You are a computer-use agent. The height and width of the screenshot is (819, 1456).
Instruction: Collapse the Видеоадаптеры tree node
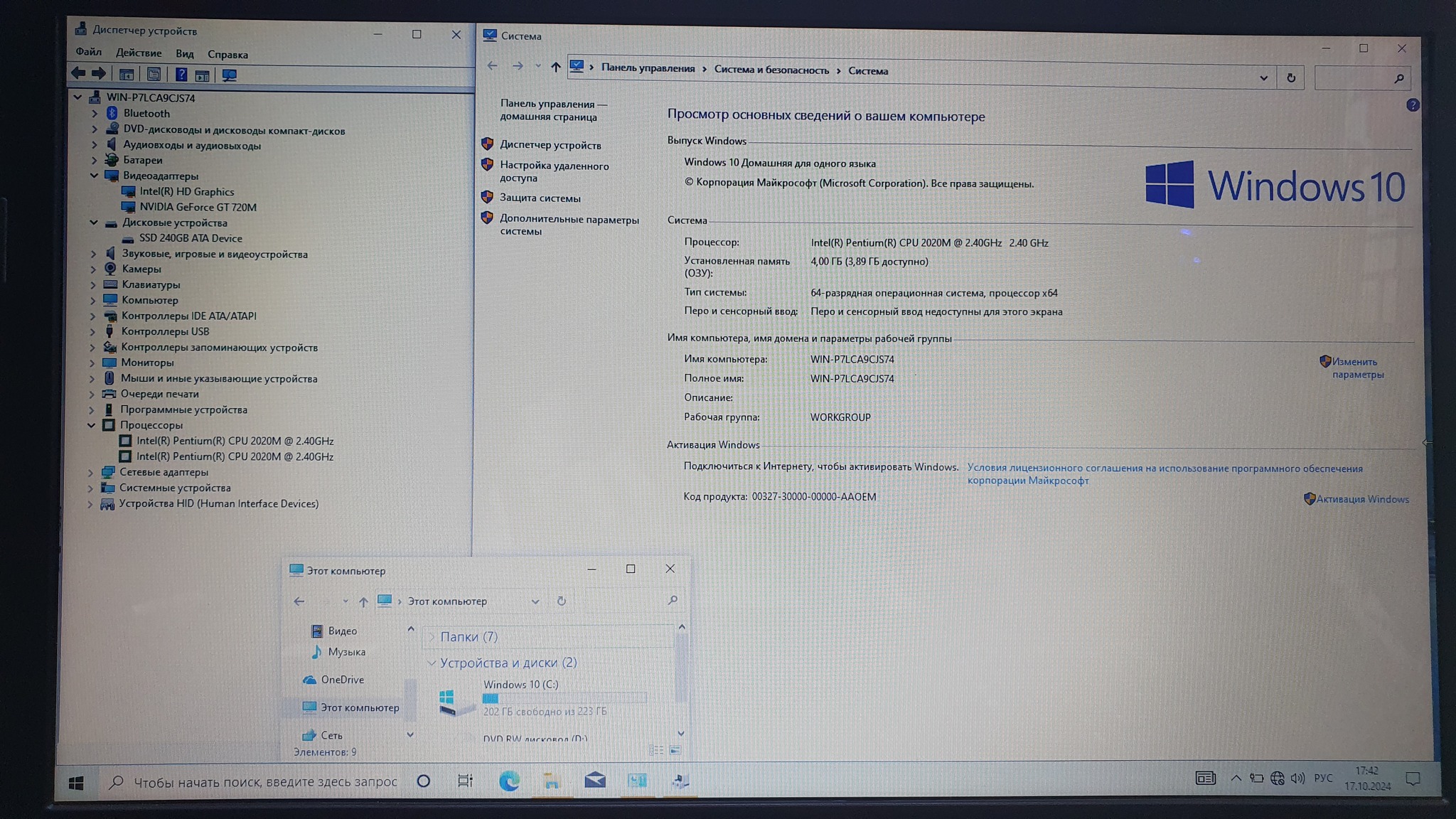pyautogui.click(x=94, y=175)
